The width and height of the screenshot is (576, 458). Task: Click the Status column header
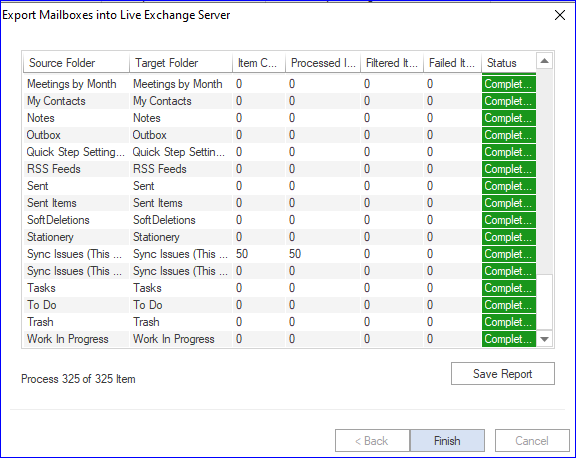pyautogui.click(x=509, y=63)
